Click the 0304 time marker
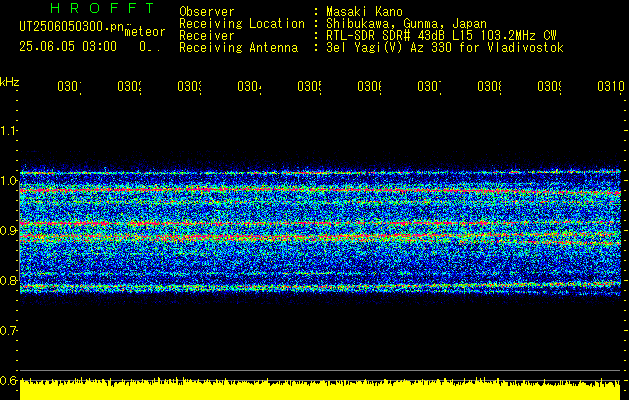Viewport: 629px width, 400px height. click(250, 86)
